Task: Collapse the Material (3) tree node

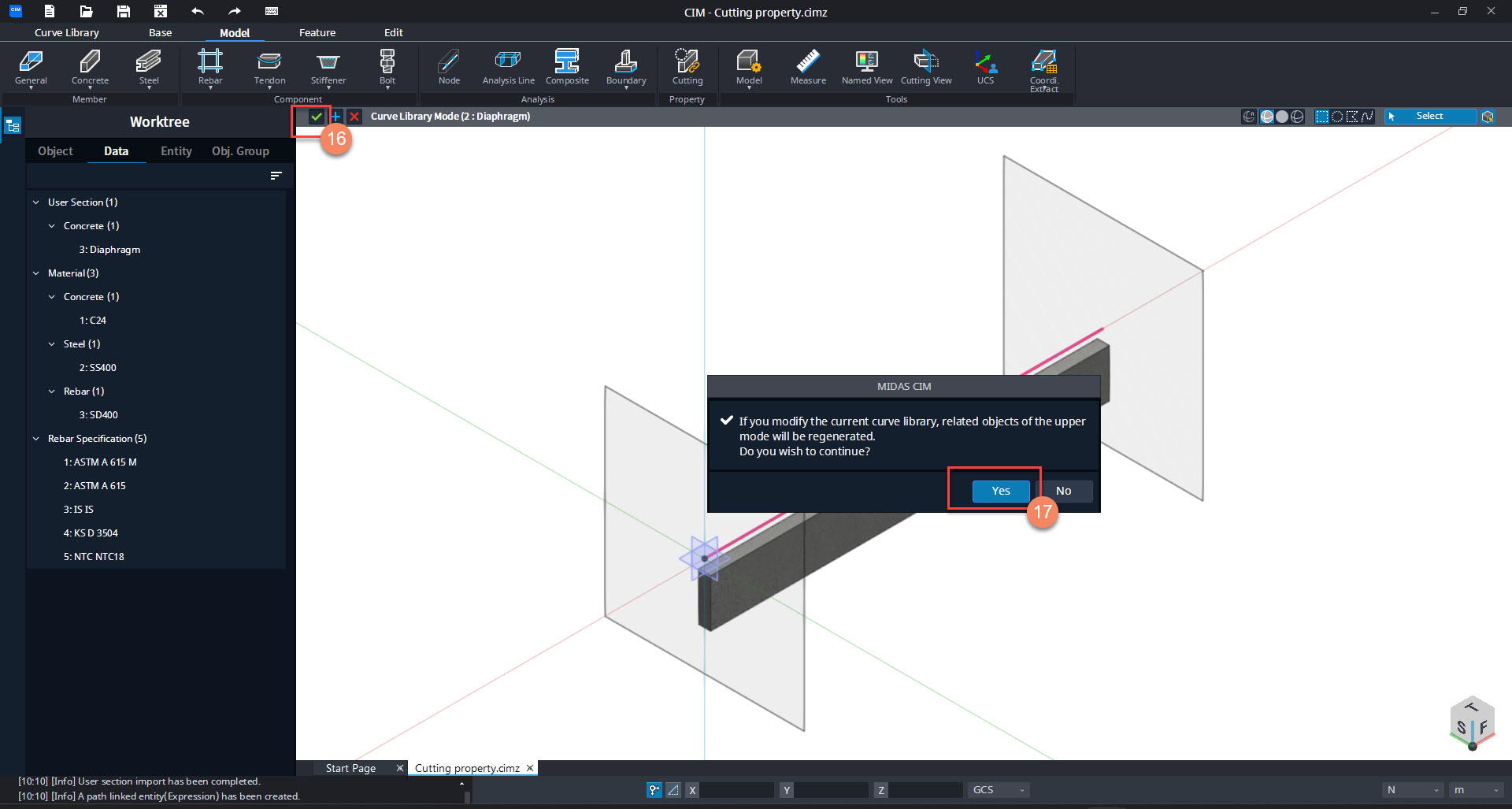Action: pos(36,273)
